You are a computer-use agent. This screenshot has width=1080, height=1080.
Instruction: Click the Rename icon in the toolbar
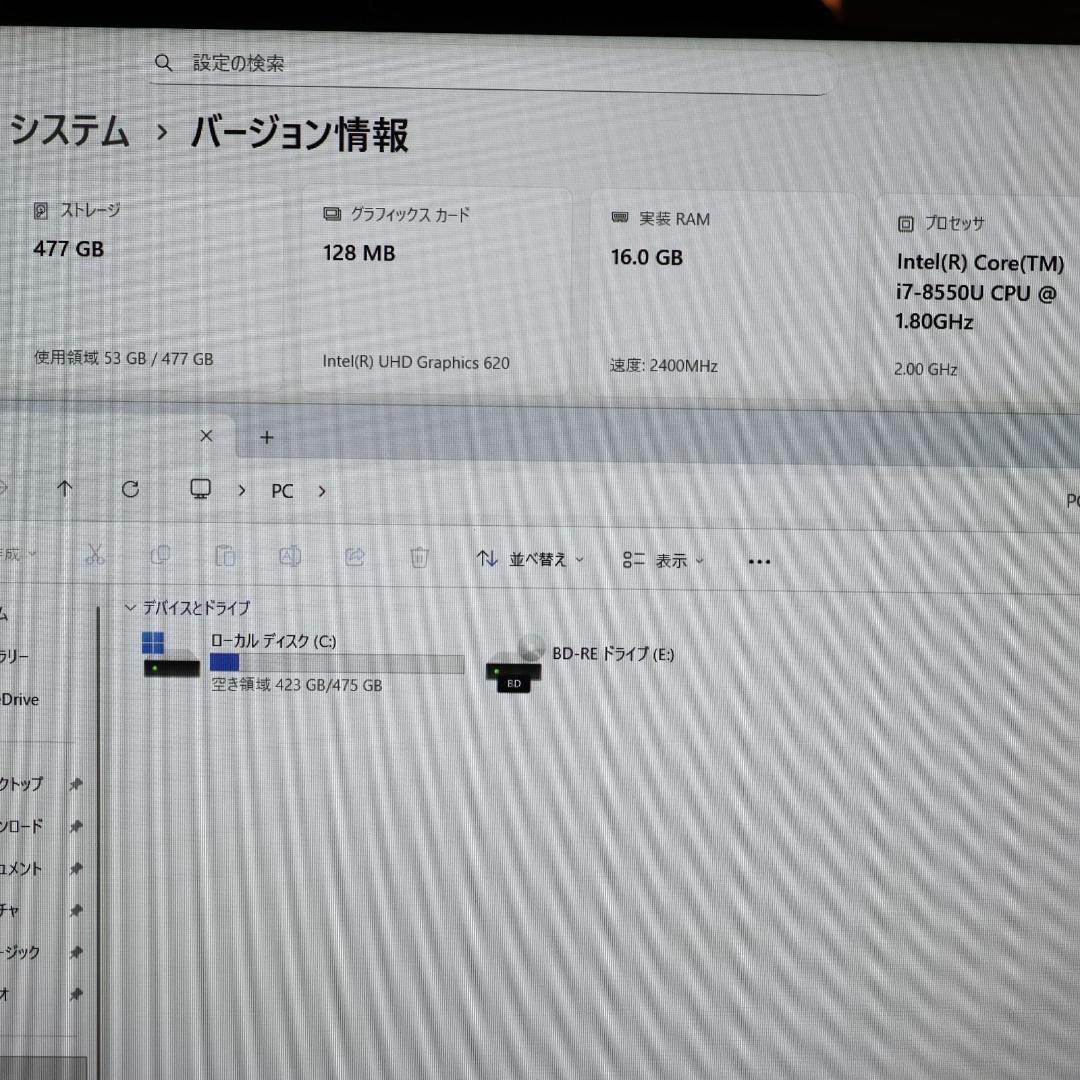coord(289,557)
